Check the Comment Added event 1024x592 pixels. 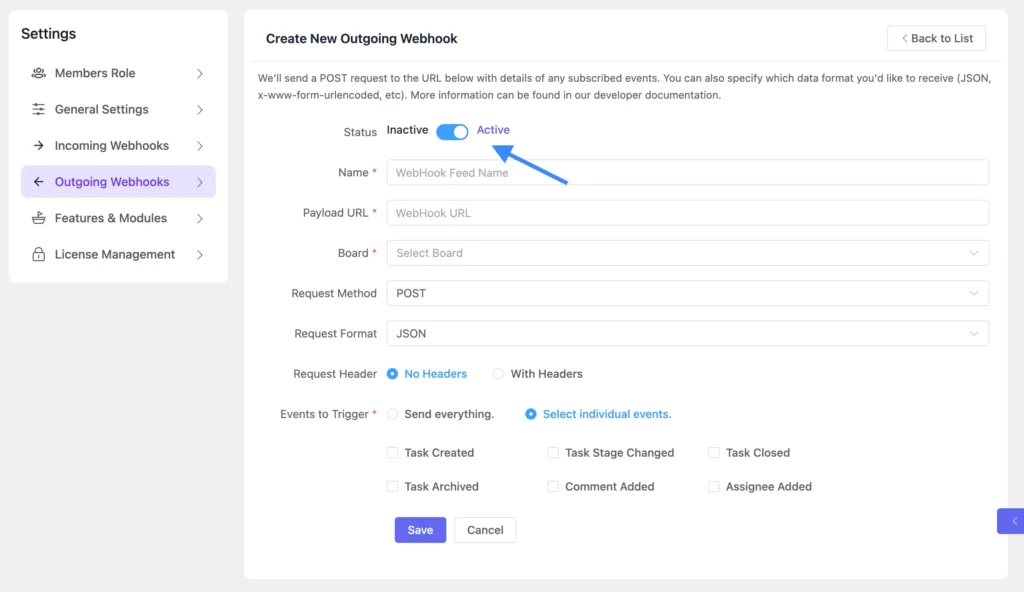pyautogui.click(x=553, y=487)
